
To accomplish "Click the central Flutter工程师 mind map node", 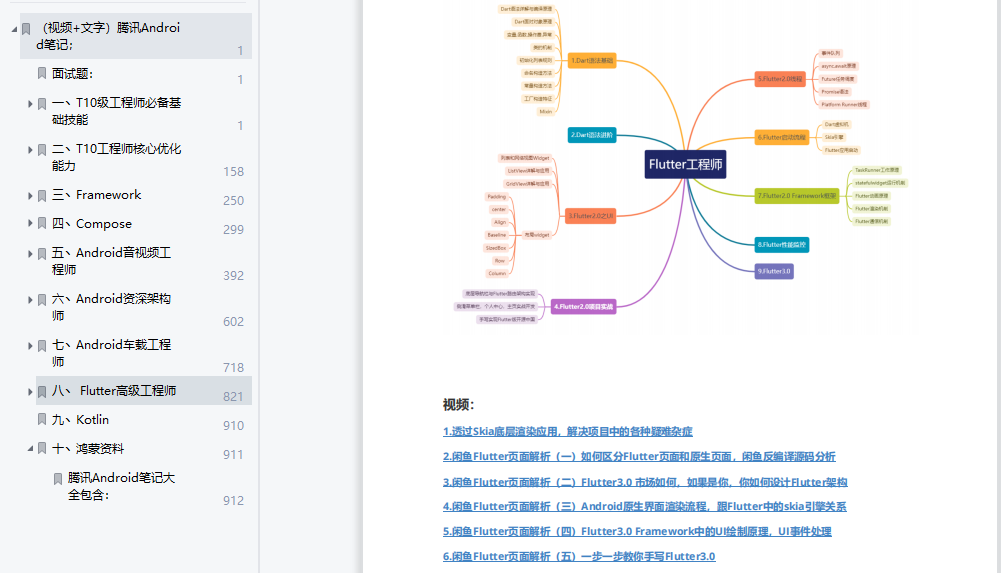I will pos(685,164).
